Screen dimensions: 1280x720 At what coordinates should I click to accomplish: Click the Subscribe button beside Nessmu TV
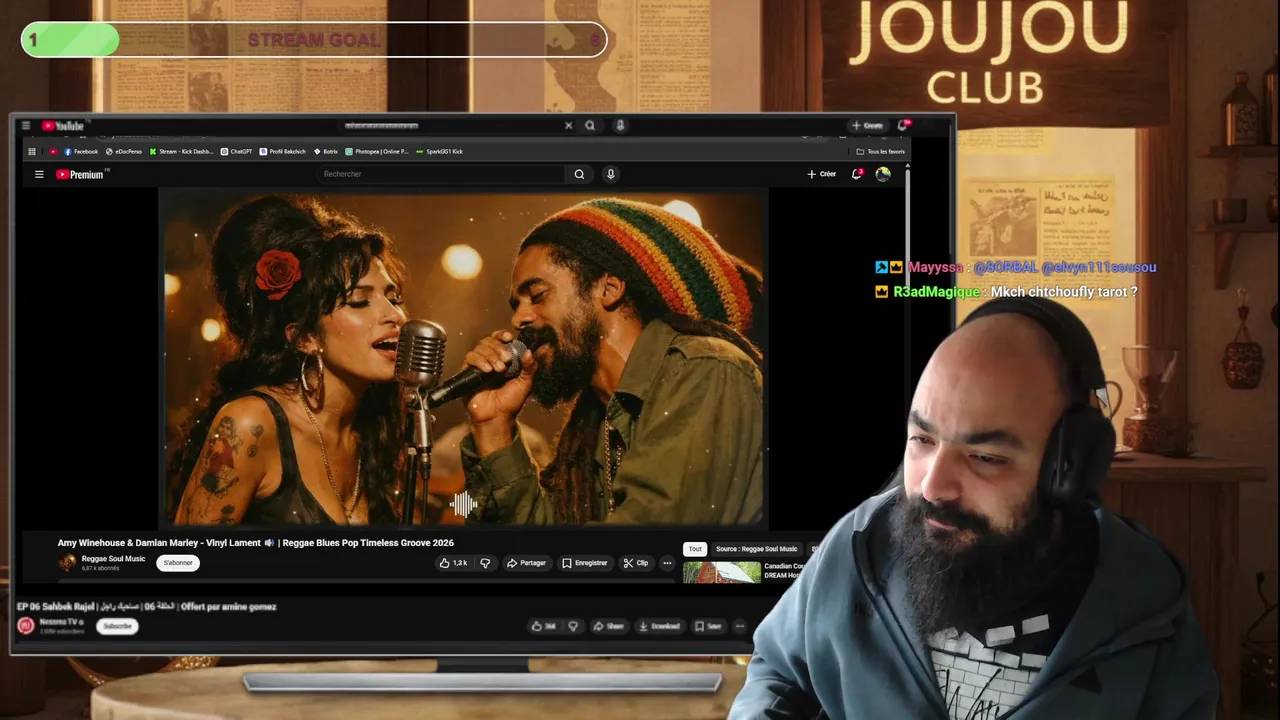(117, 626)
